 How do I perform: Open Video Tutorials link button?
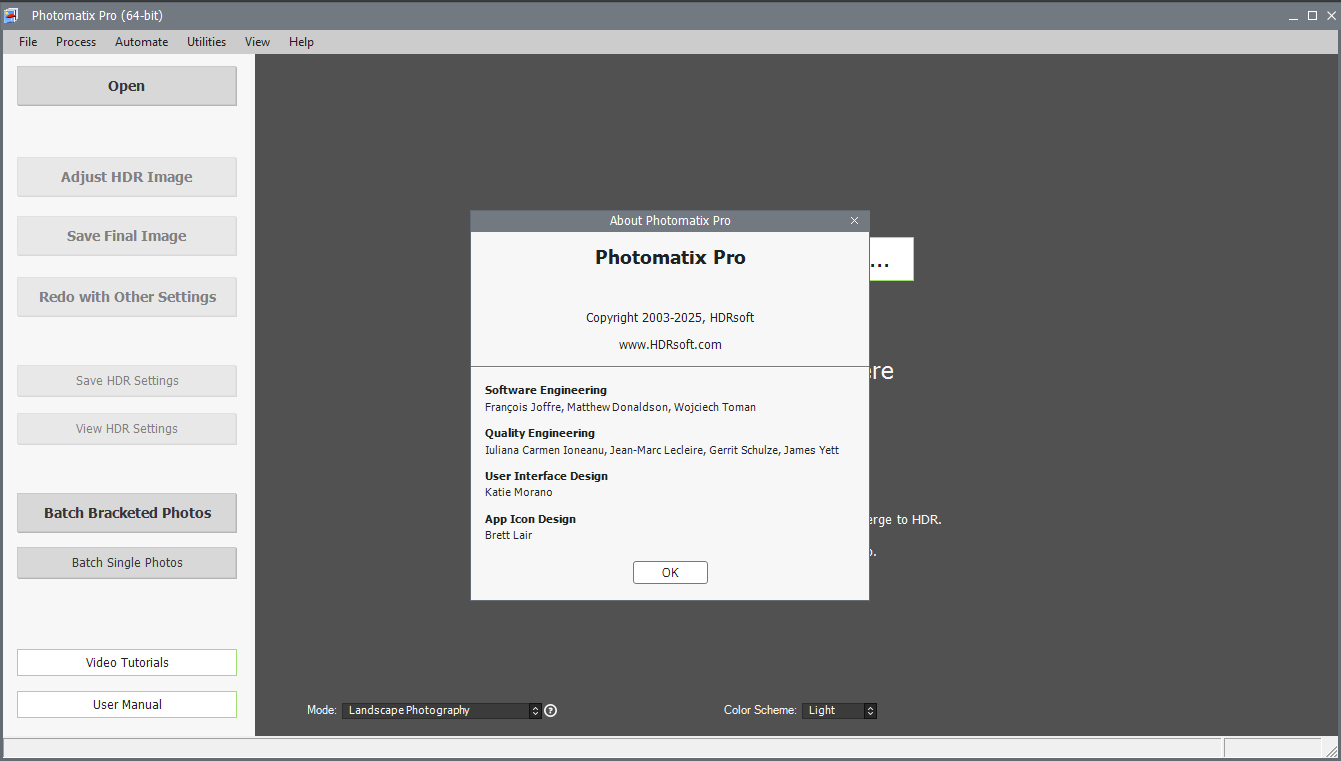[127, 663]
